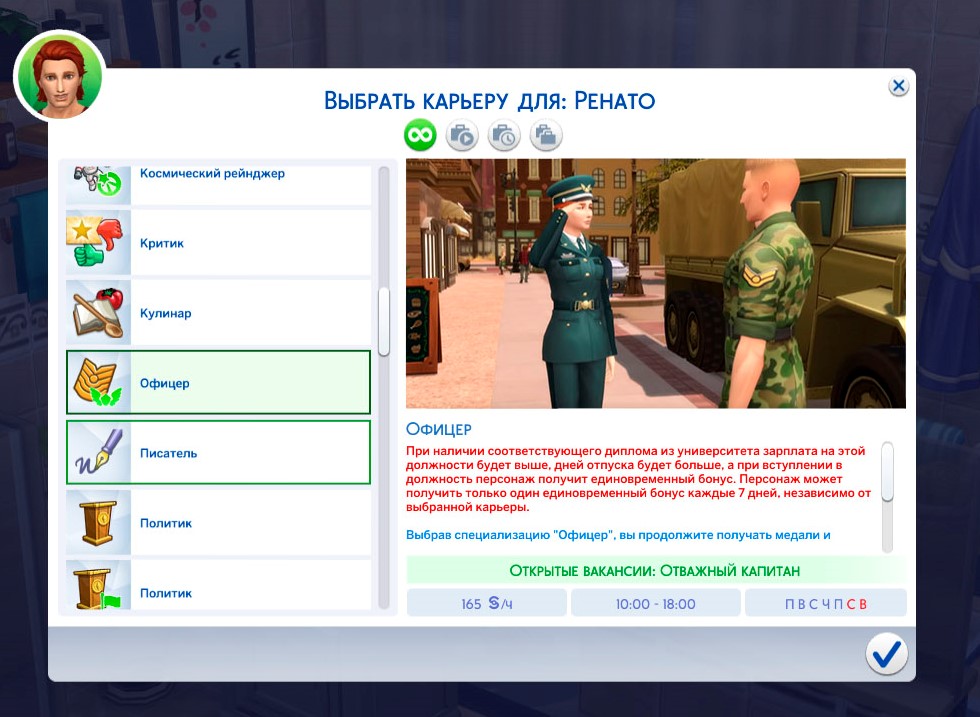Select the first Политик career label
This screenshot has width=980, height=717.
tap(166, 523)
